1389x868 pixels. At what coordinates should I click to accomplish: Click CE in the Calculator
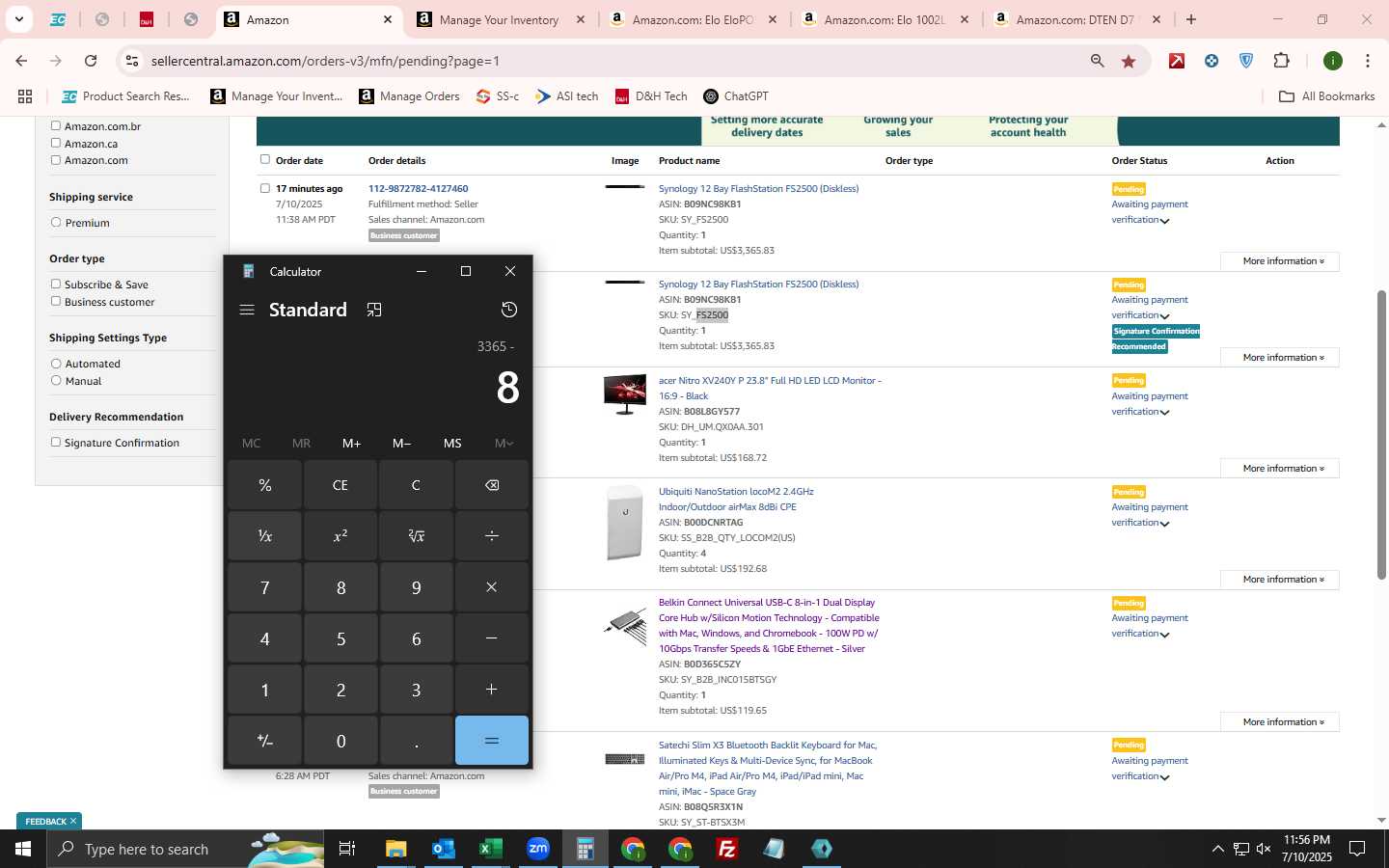(x=340, y=485)
